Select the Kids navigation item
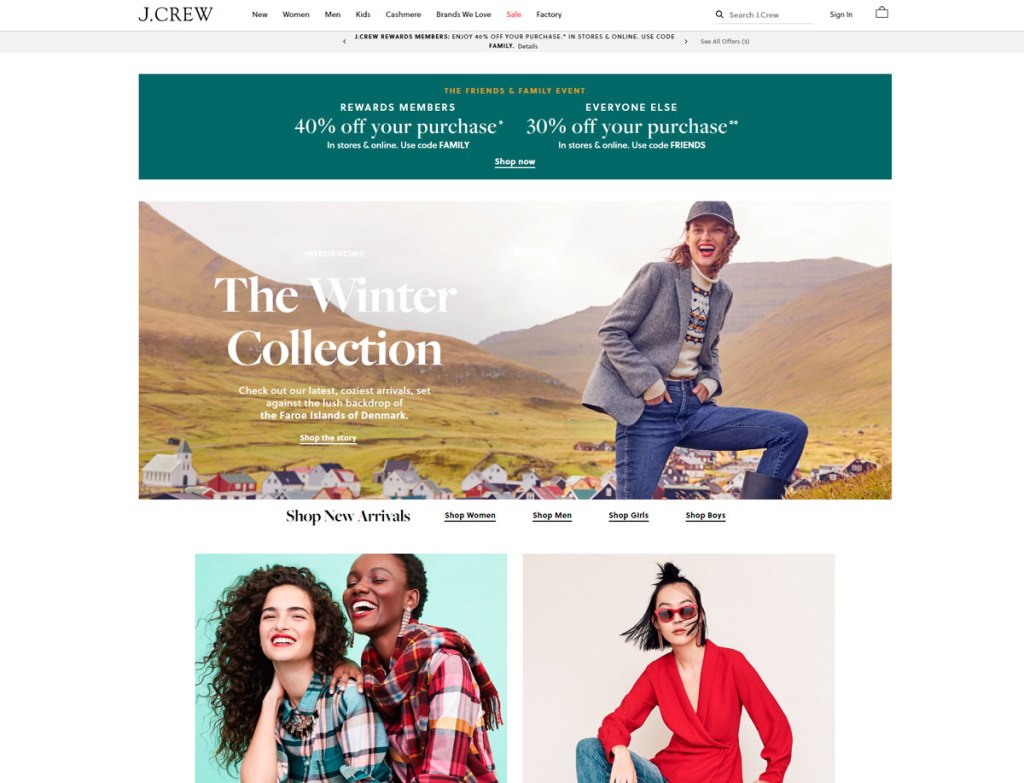The image size is (1024, 783). [363, 14]
